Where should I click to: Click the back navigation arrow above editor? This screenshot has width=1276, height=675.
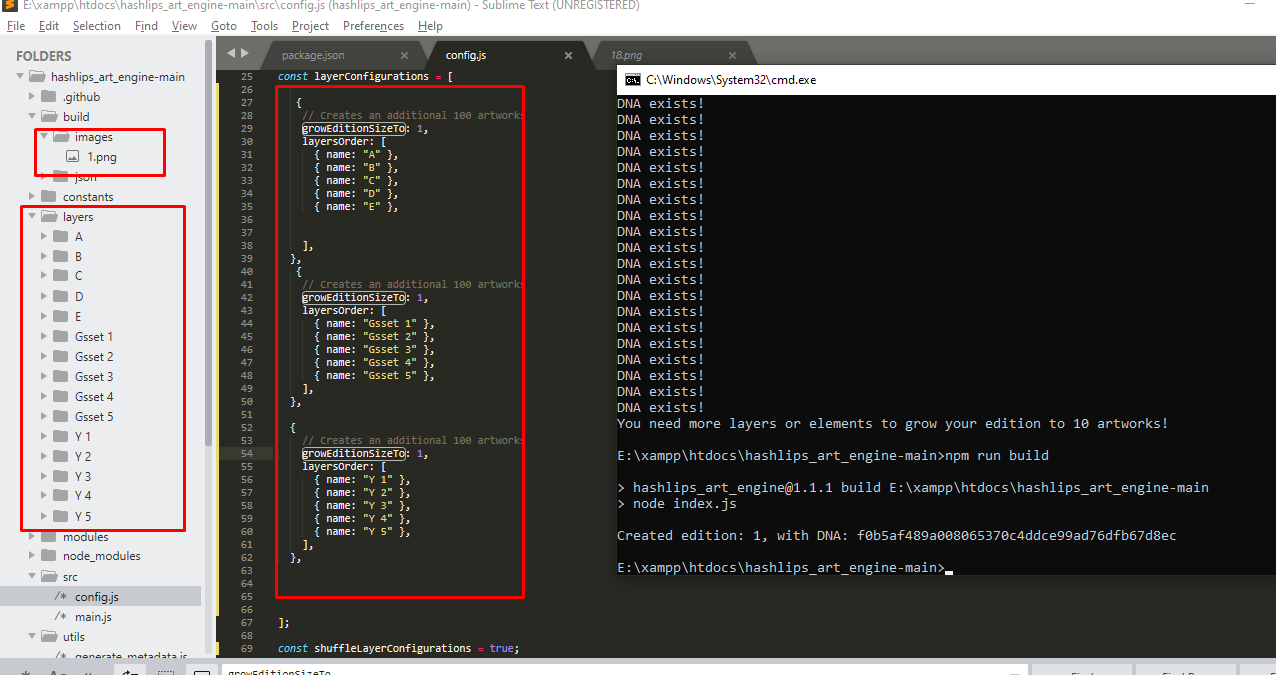(x=231, y=54)
